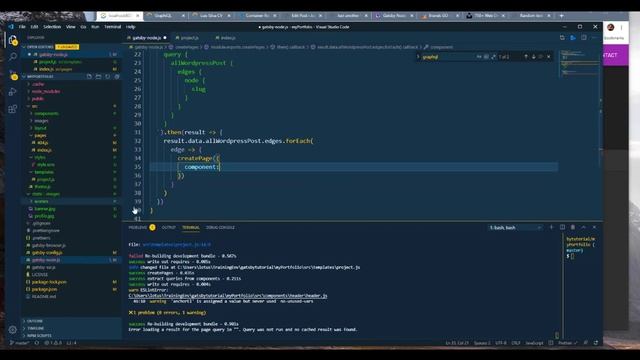
Task: Select the Terminal panel tab
Action: click(191, 227)
